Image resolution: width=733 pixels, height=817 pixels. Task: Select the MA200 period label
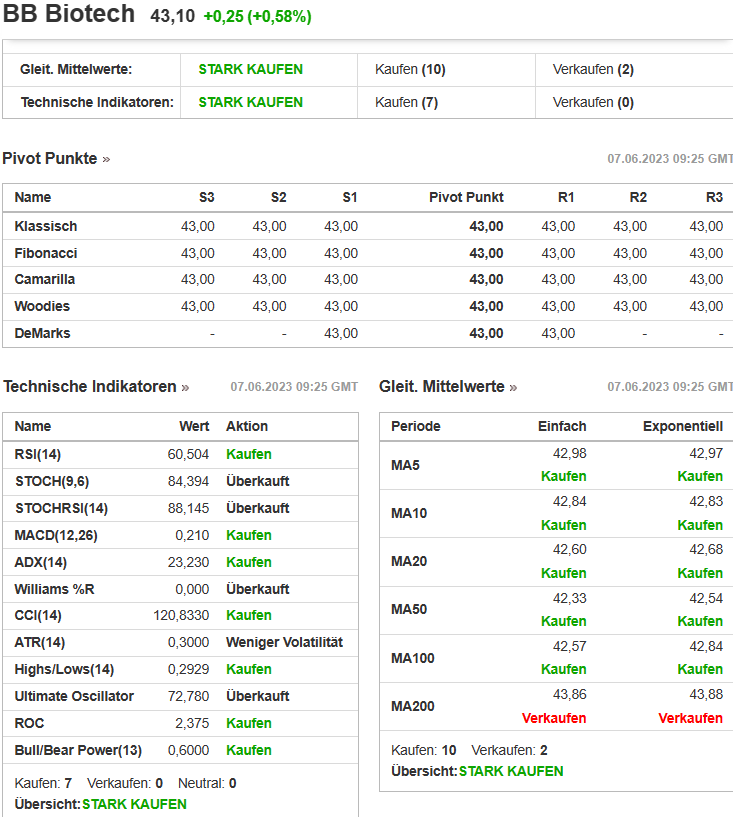[x=413, y=706]
